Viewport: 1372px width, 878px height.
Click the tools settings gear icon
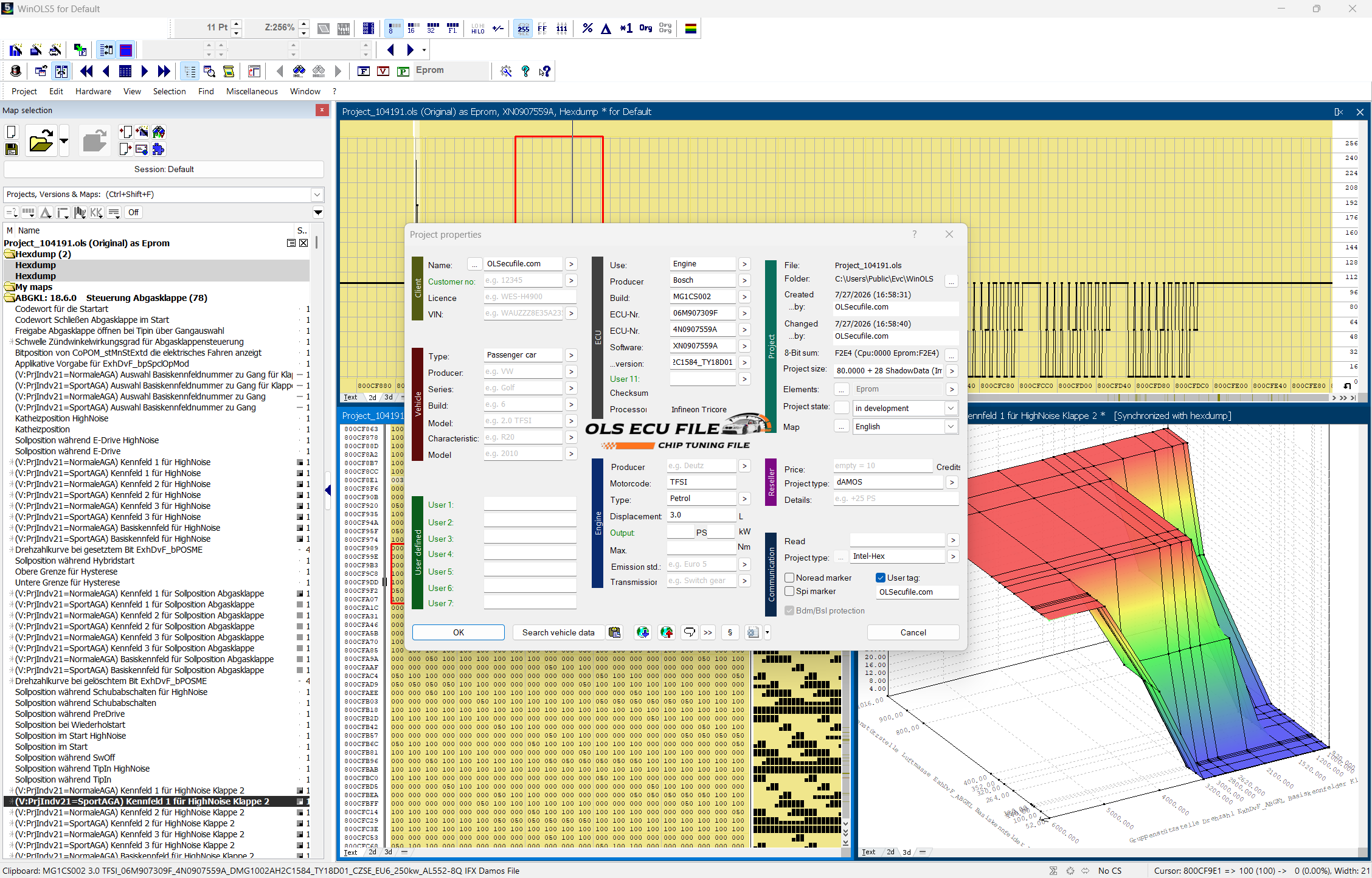[x=506, y=71]
